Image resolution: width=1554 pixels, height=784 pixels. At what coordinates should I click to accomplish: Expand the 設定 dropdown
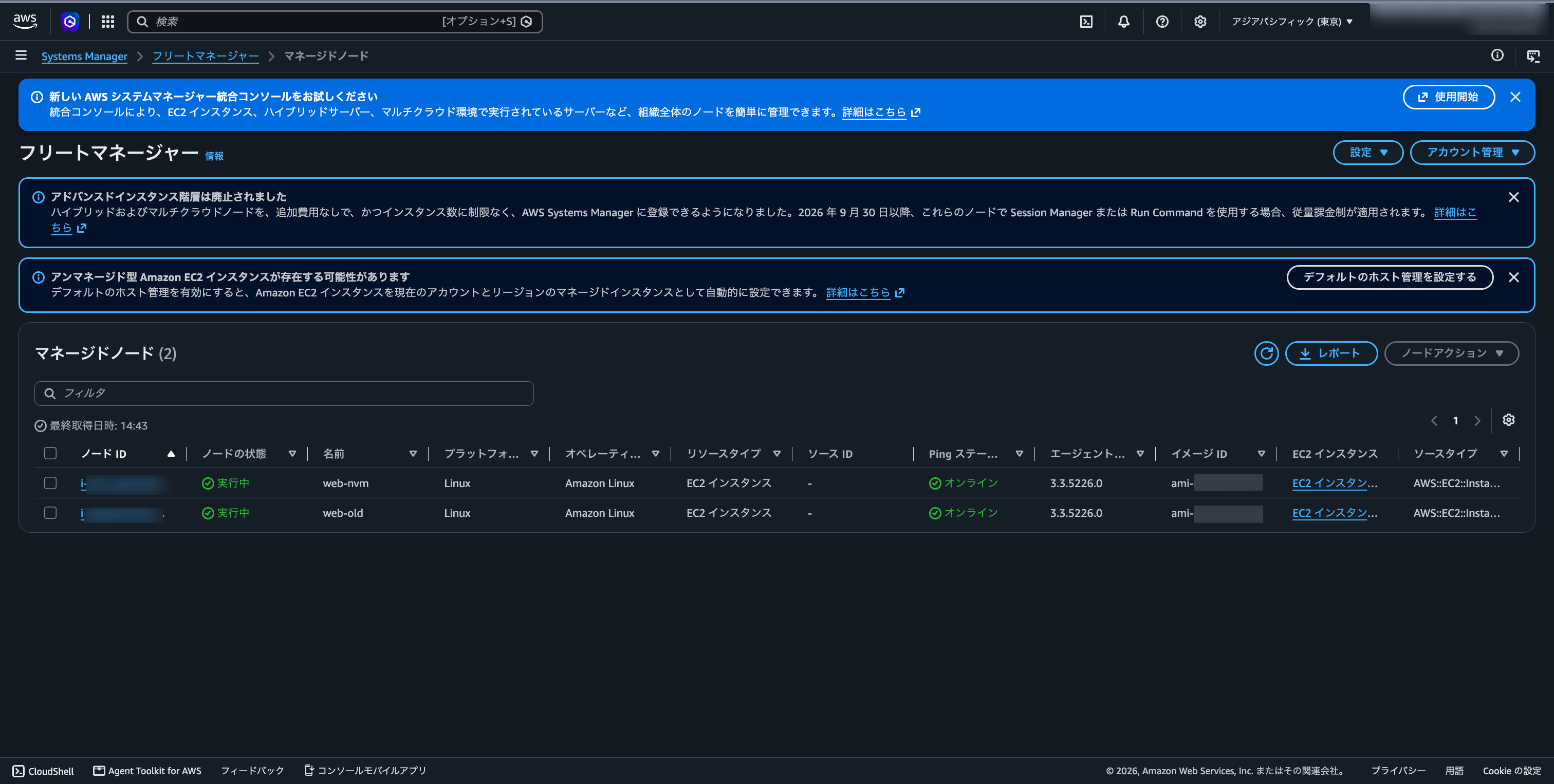click(x=1367, y=153)
